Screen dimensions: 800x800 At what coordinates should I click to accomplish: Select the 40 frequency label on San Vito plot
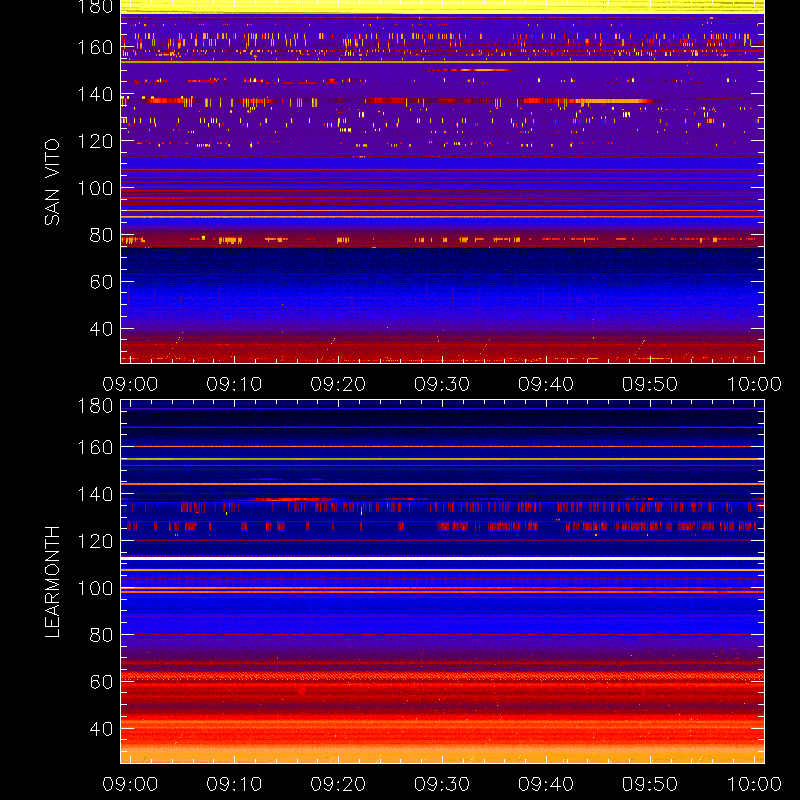(102, 329)
